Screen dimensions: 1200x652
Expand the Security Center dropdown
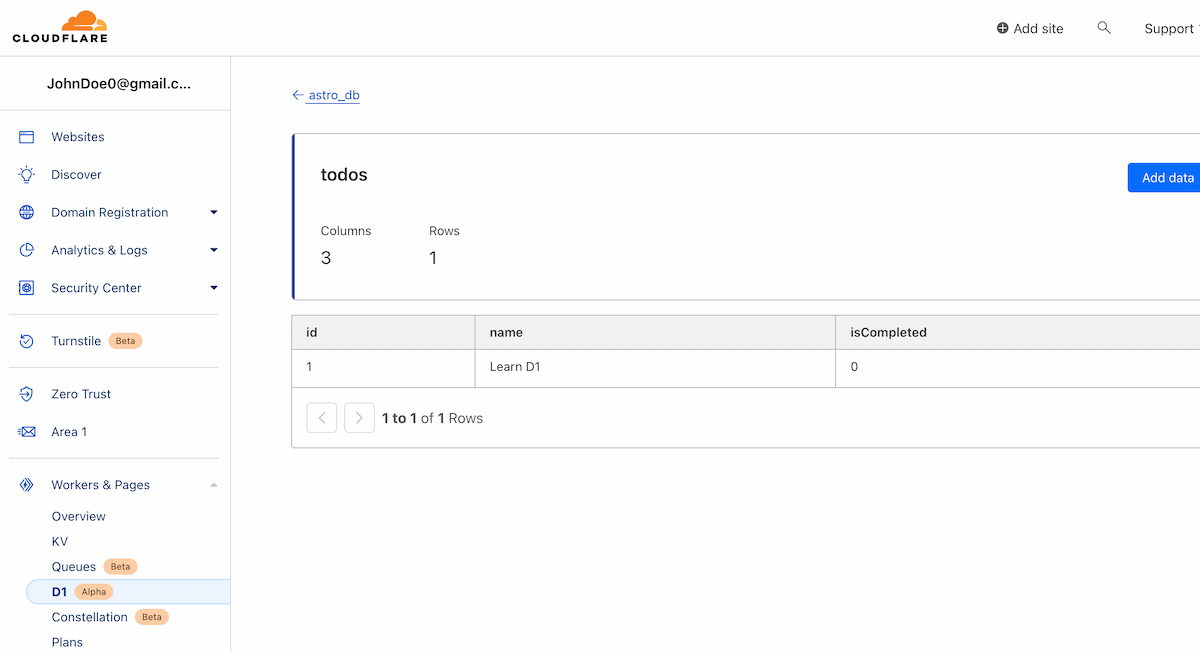(213, 287)
